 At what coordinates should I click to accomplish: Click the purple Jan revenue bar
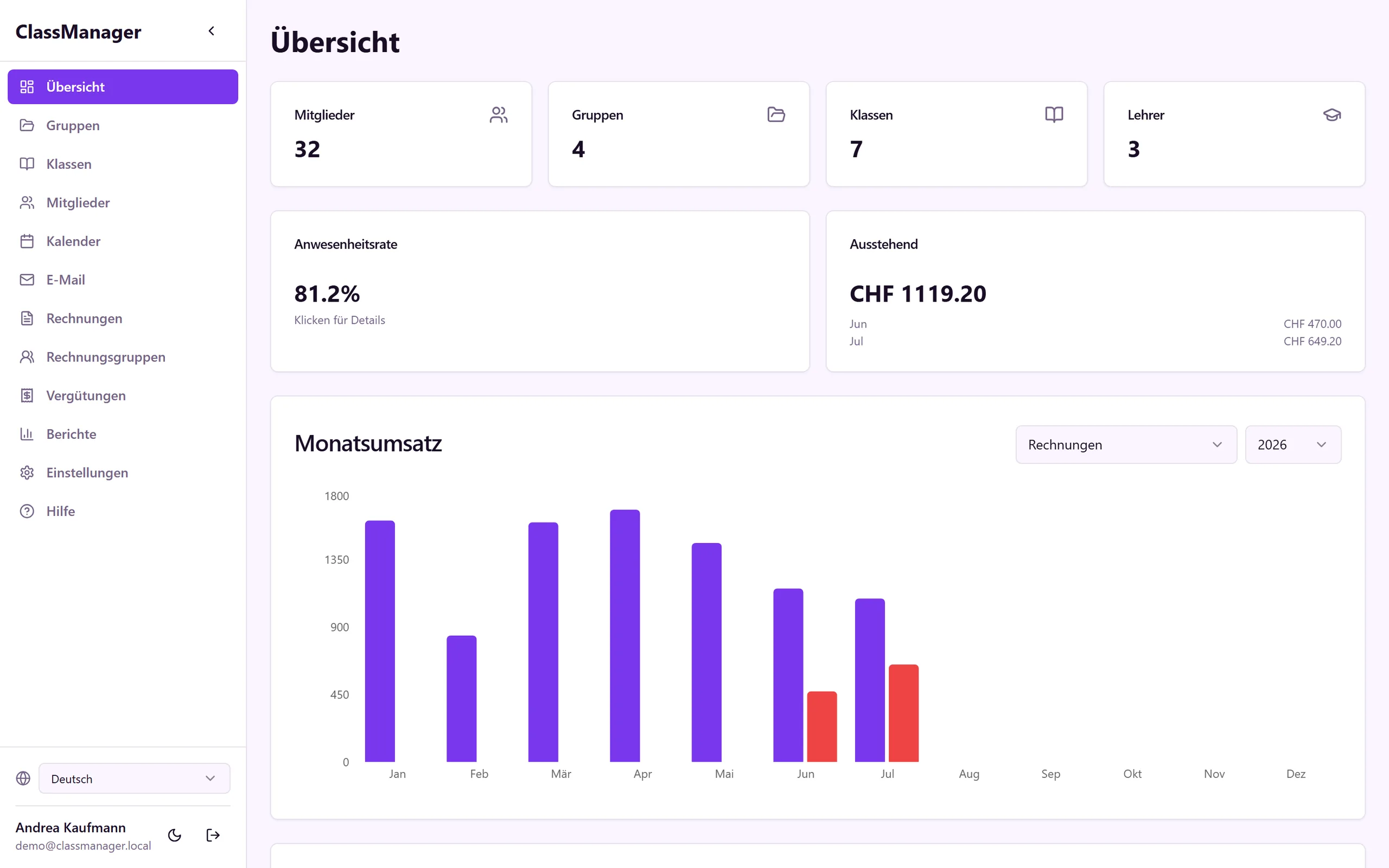tap(380, 641)
